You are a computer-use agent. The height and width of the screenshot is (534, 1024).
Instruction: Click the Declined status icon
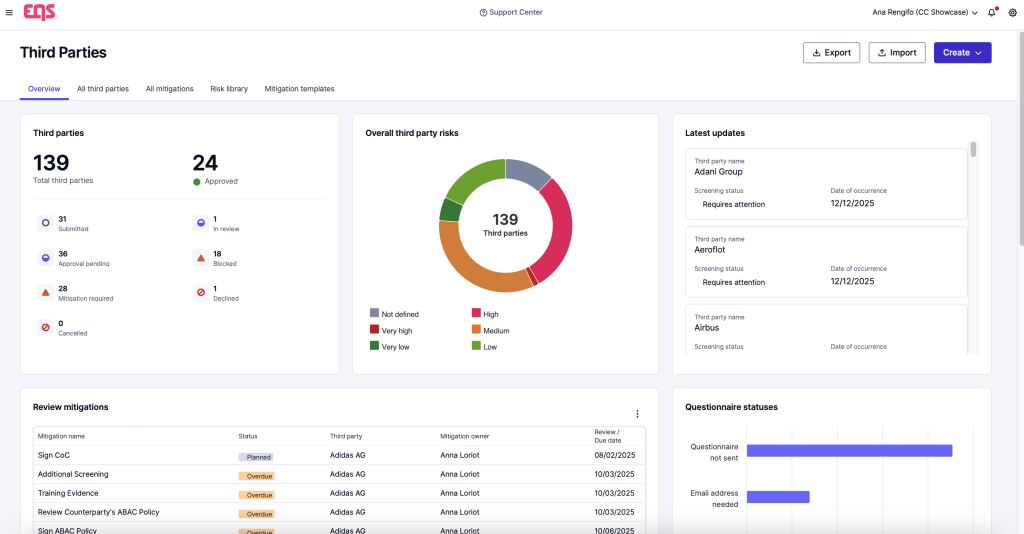200,293
